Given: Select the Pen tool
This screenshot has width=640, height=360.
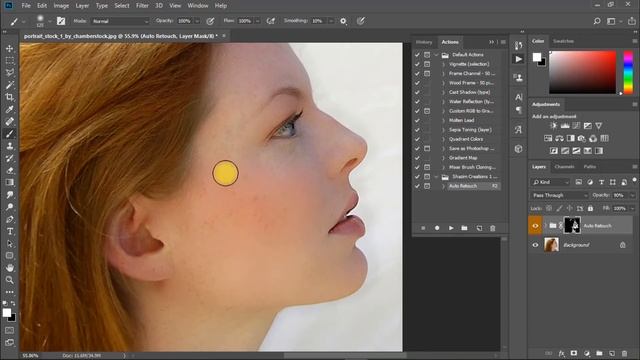Looking at the screenshot, I should pos(9,219).
